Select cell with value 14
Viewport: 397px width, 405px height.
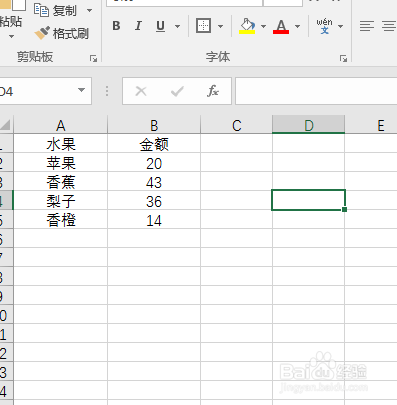(154, 220)
